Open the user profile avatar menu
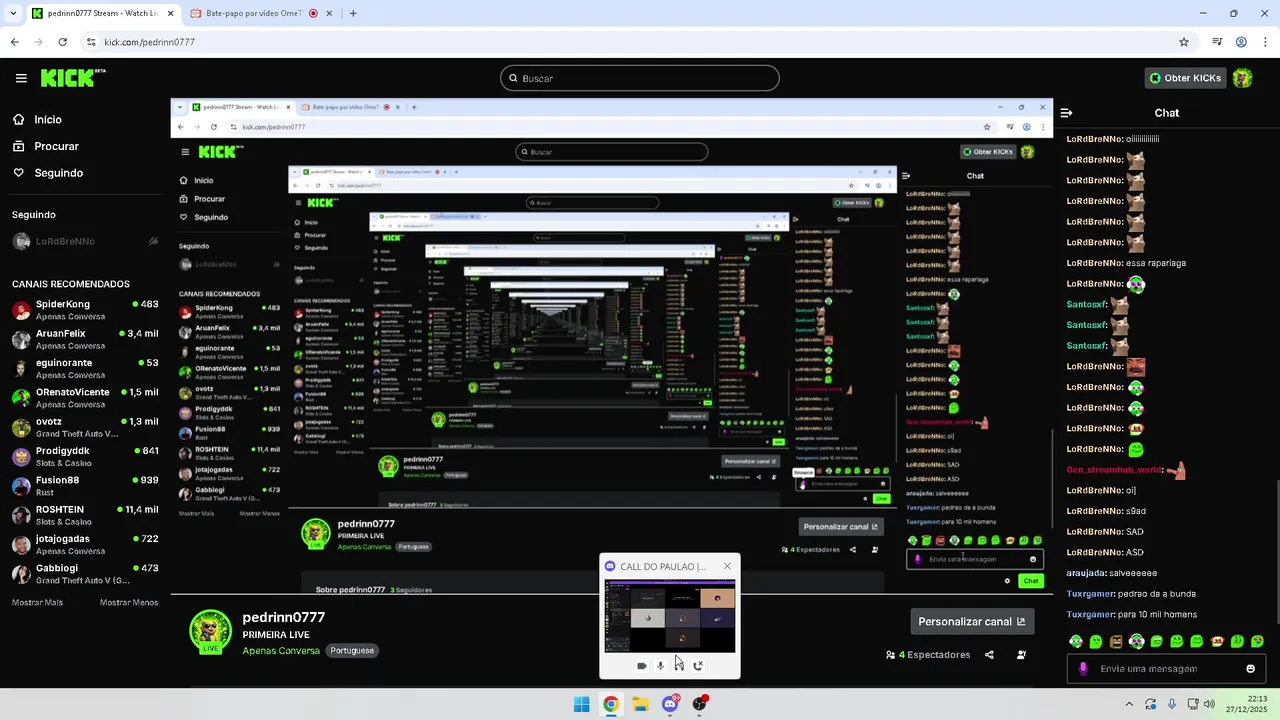This screenshot has height=720, width=1280. tap(1243, 78)
